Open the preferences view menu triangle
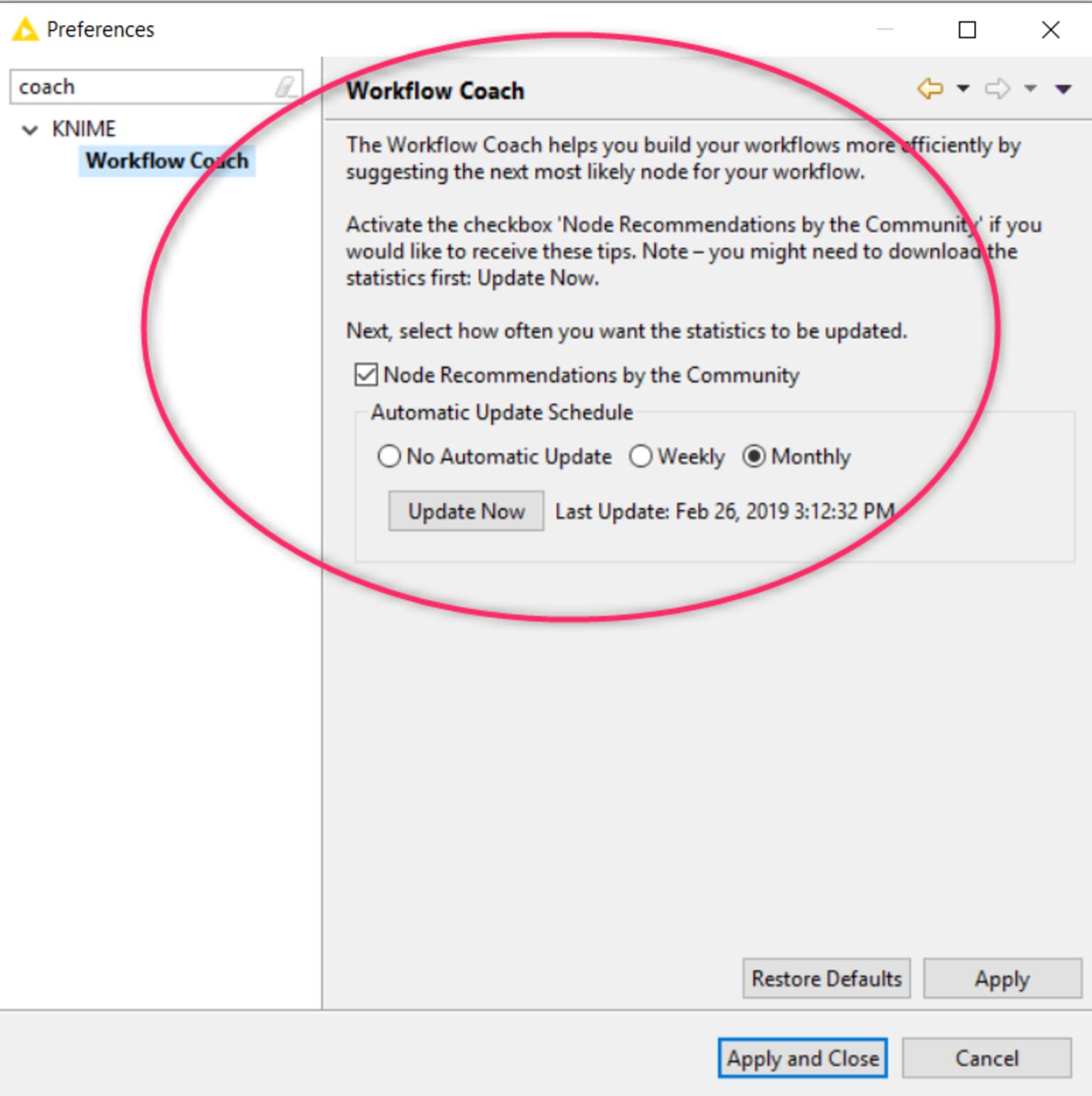Image resolution: width=1092 pixels, height=1096 pixels. [1064, 89]
